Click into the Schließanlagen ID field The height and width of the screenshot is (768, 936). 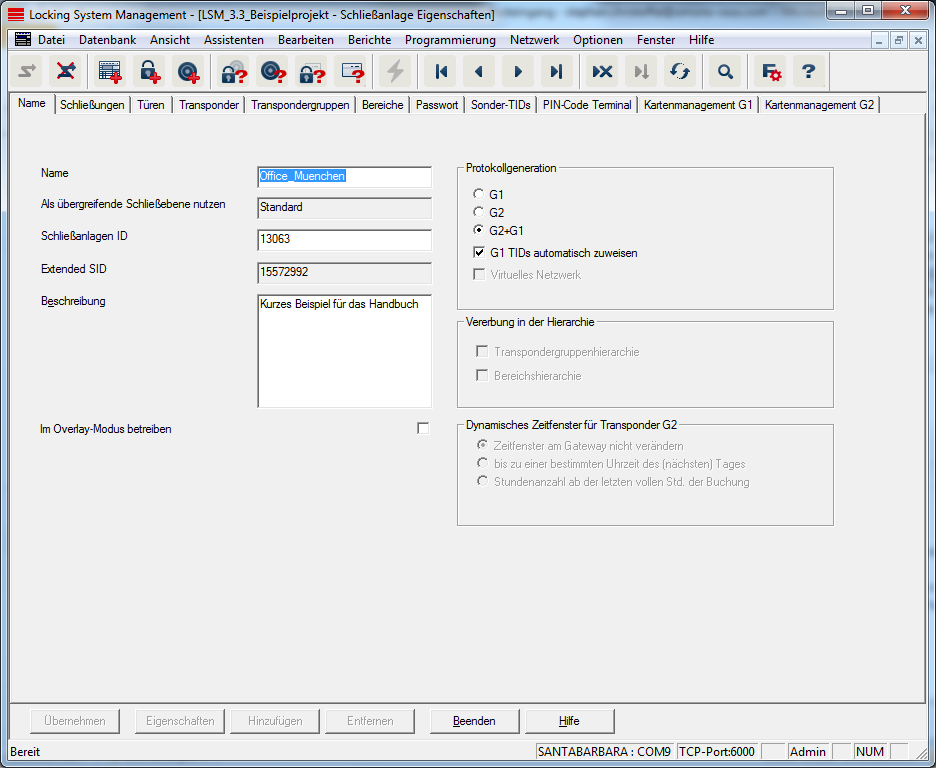344,240
